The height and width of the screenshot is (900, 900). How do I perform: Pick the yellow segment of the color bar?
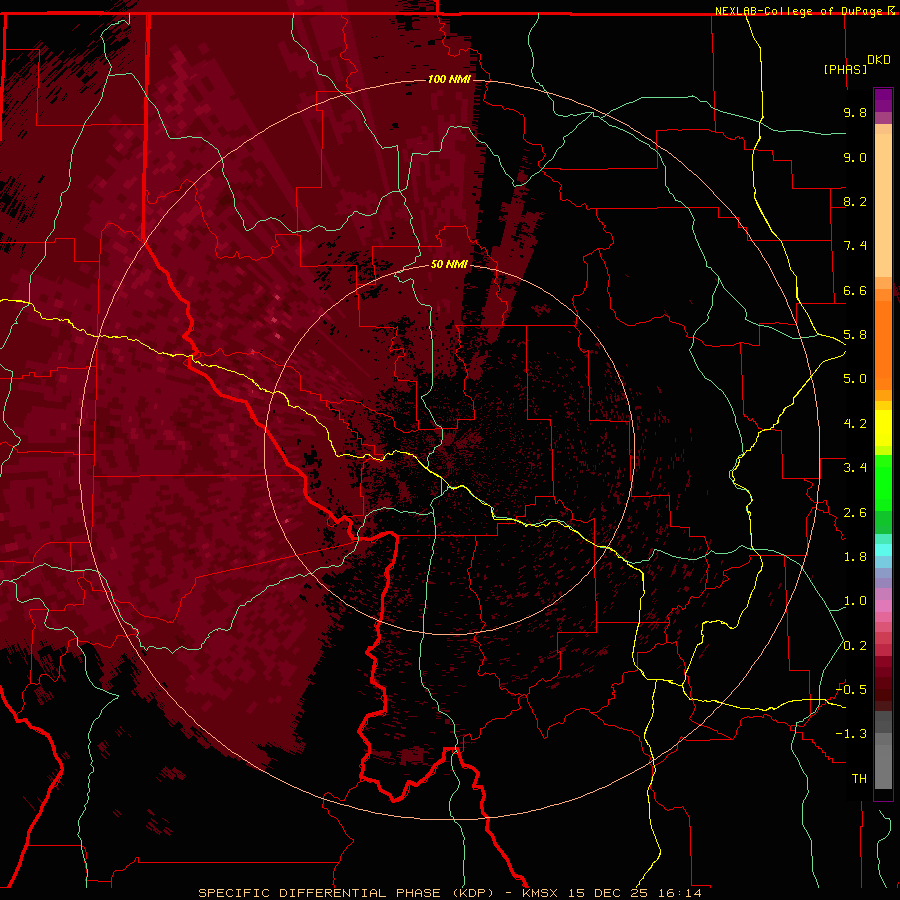[883, 428]
